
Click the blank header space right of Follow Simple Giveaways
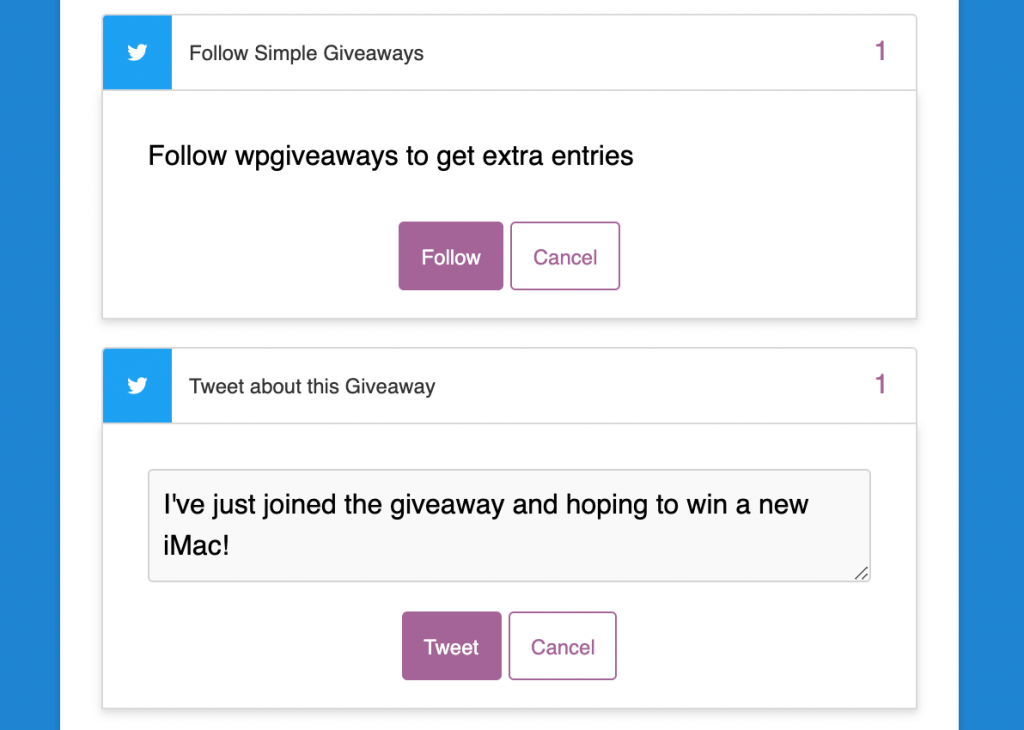[647, 52]
